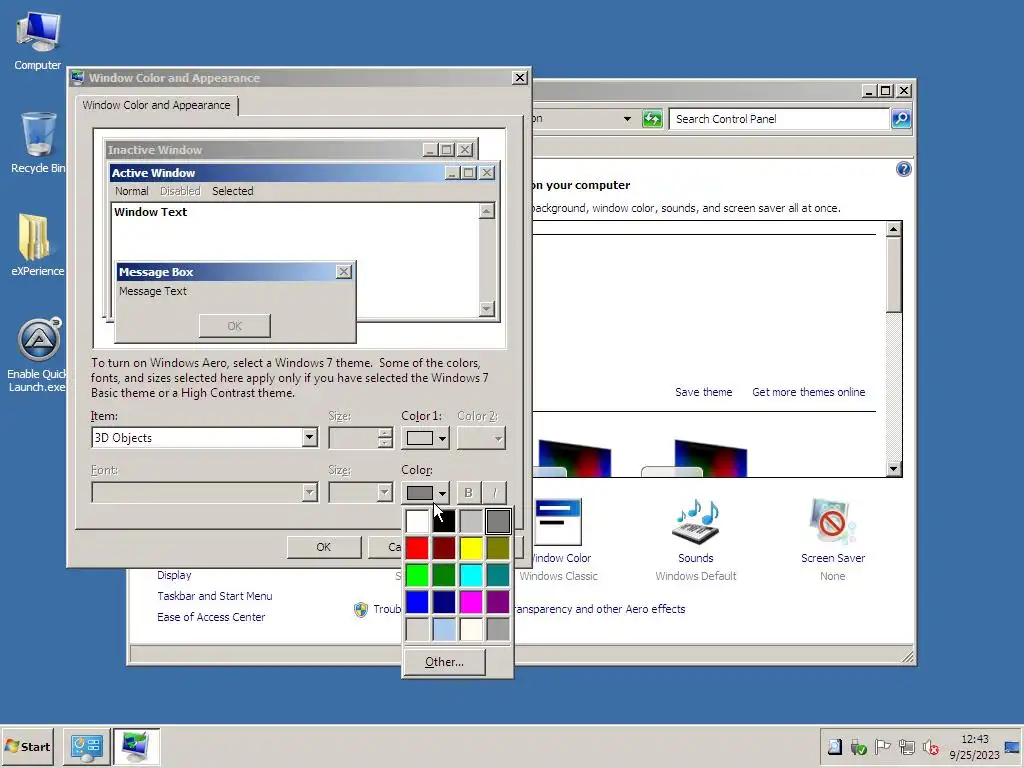Screen dimensions: 1024x768
Task: Click the themes list scrollbar up arrow
Action: (x=893, y=229)
